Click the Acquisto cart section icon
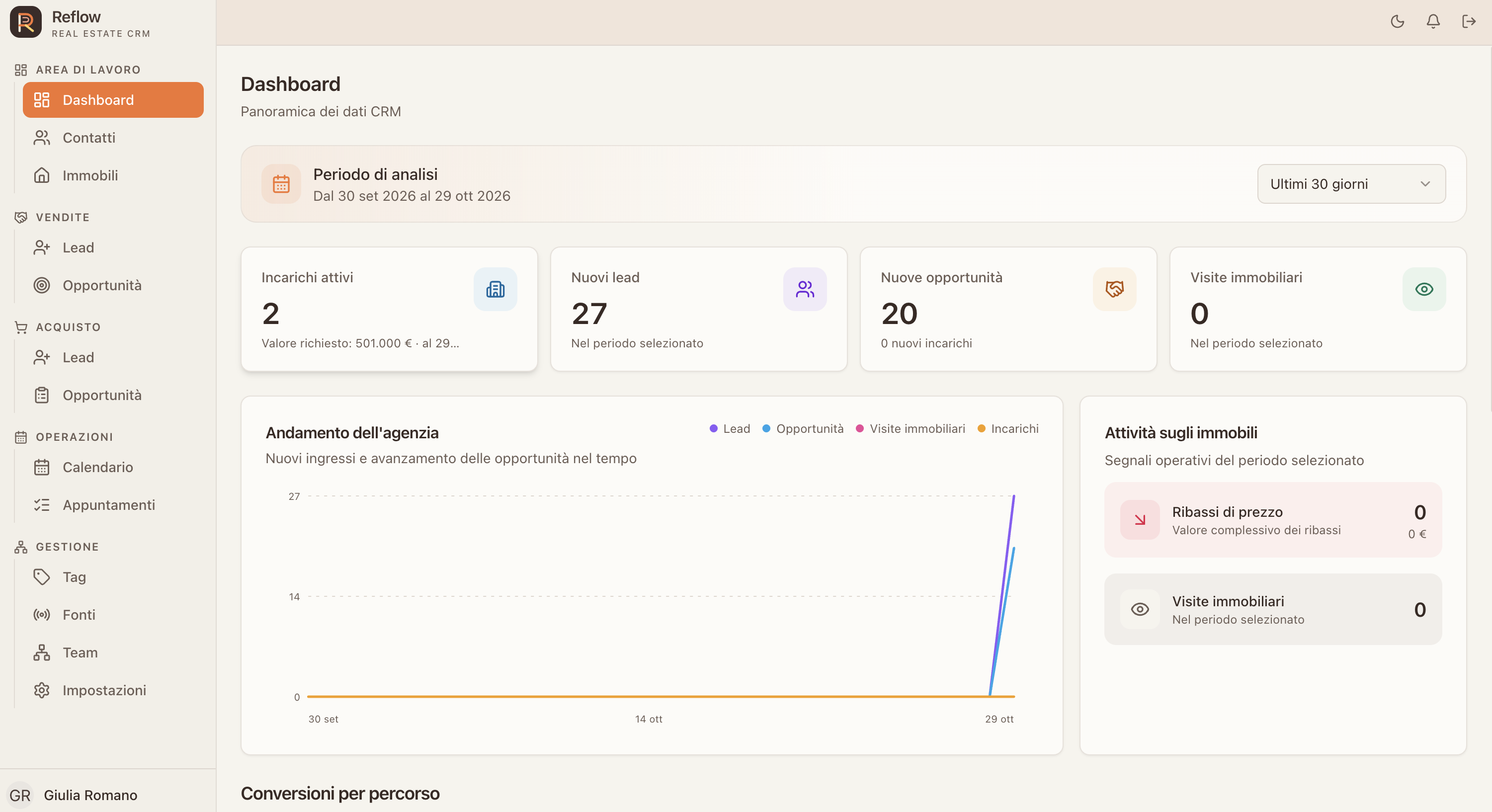The width and height of the screenshot is (1492, 812). [x=21, y=327]
